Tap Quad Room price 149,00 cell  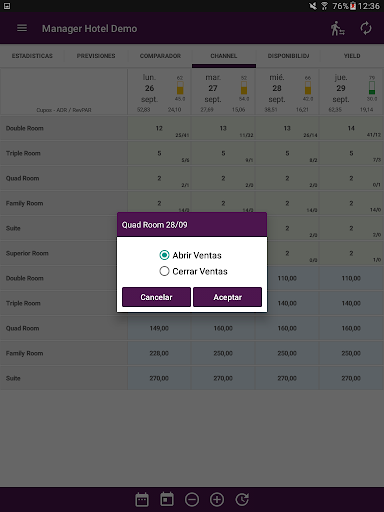pyautogui.click(x=159, y=328)
